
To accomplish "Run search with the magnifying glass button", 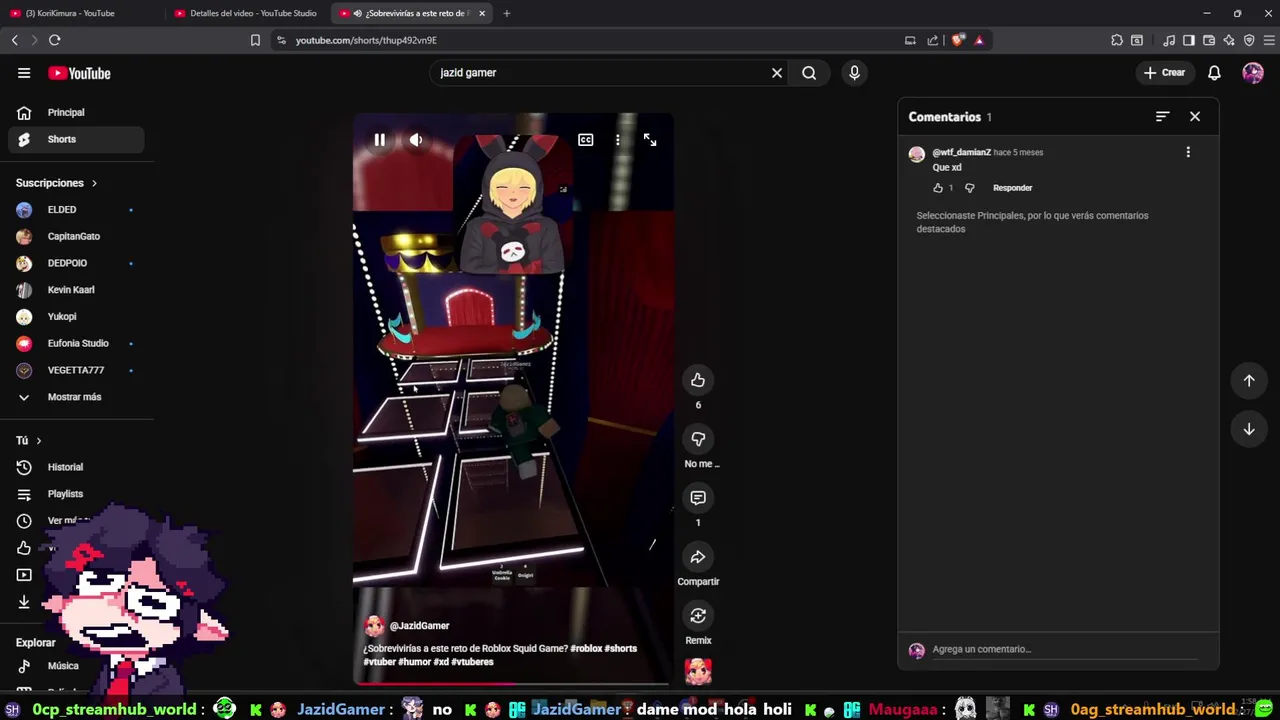I will (x=809, y=73).
